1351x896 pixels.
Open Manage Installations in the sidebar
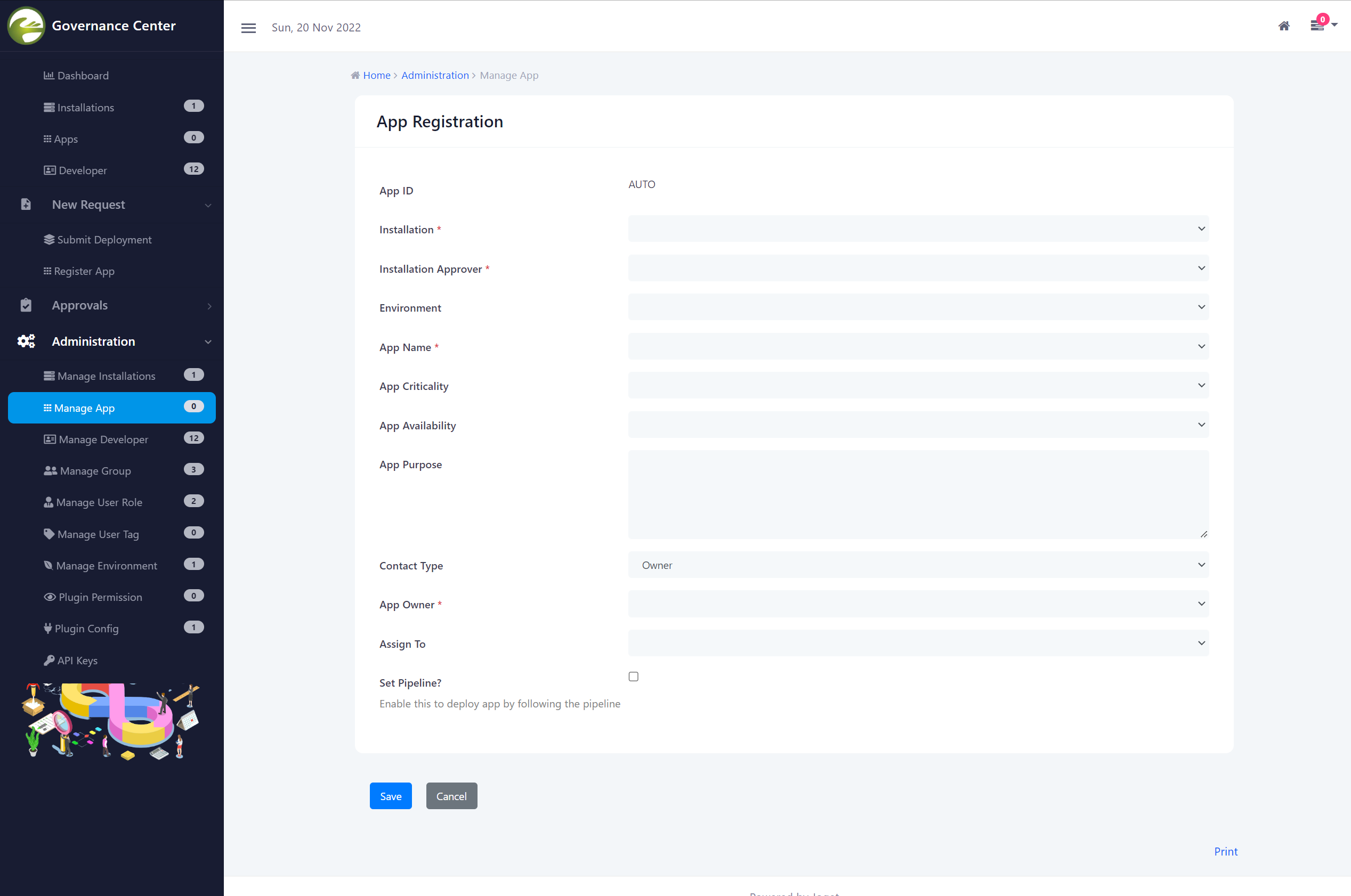click(106, 376)
